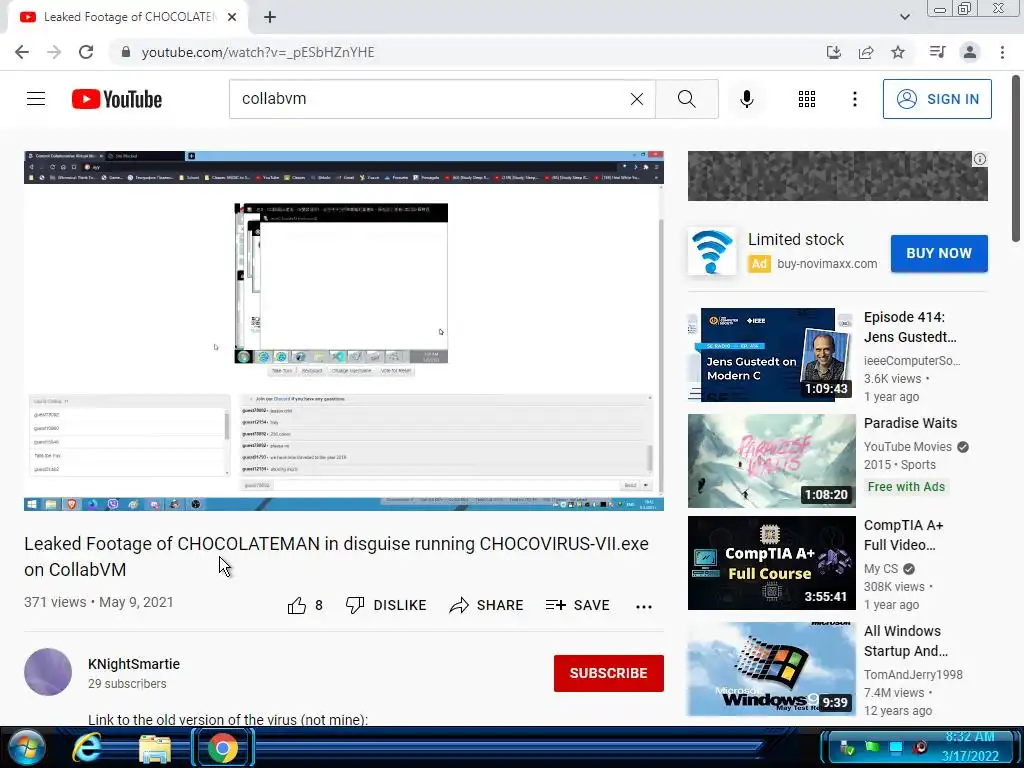This screenshot has width=1024, height=768.
Task: Open the buy-novimaxx.com ad link
Action: pyautogui.click(x=827, y=264)
